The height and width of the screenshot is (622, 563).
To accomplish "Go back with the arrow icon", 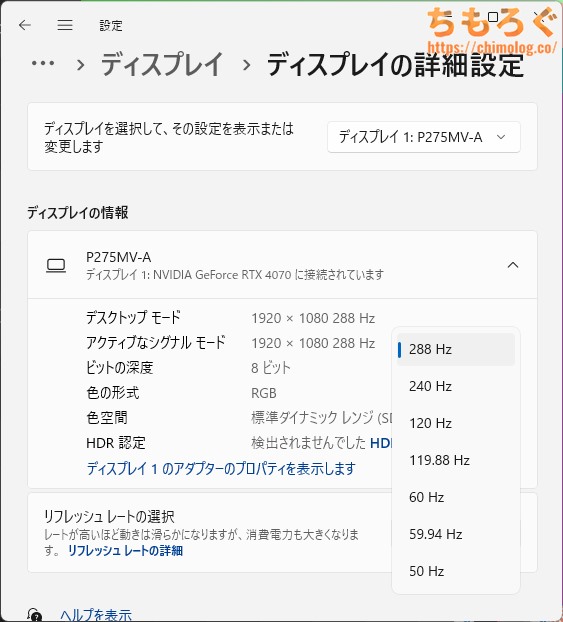I will pyautogui.click(x=25, y=25).
